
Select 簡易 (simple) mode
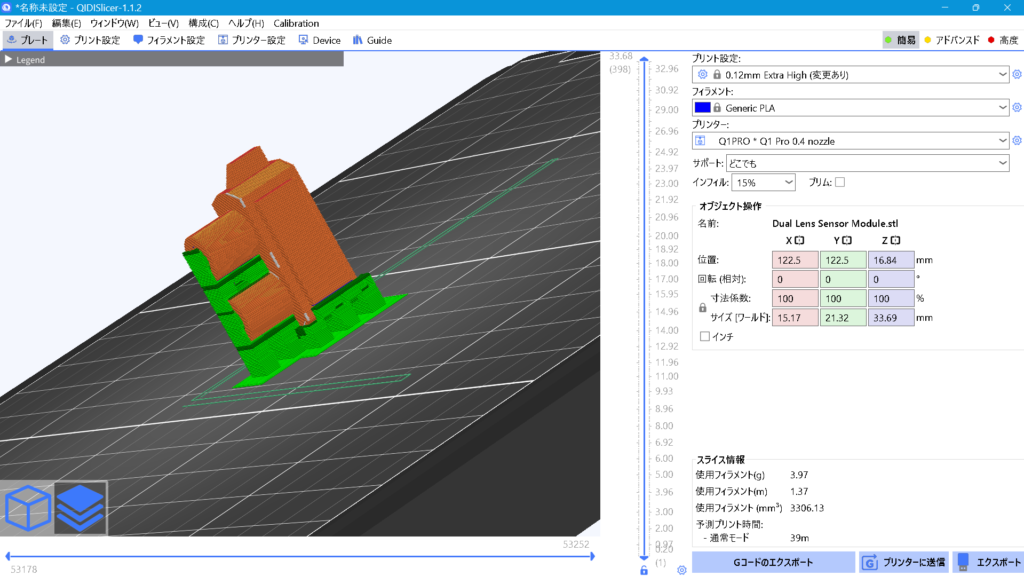click(x=900, y=40)
